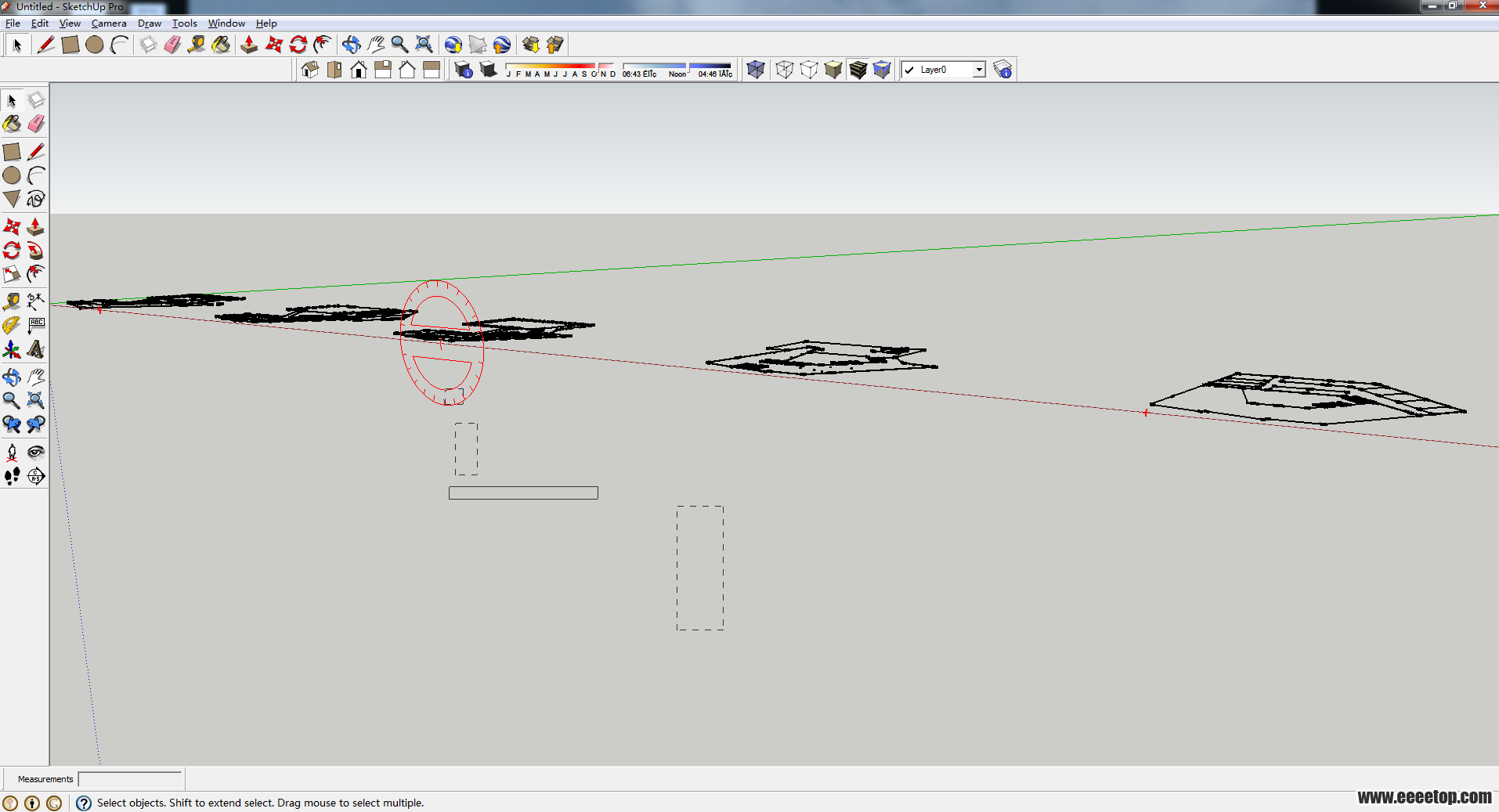Select the Eraser tool in top toolbar
Image resolution: width=1499 pixels, height=812 pixels.
172,45
